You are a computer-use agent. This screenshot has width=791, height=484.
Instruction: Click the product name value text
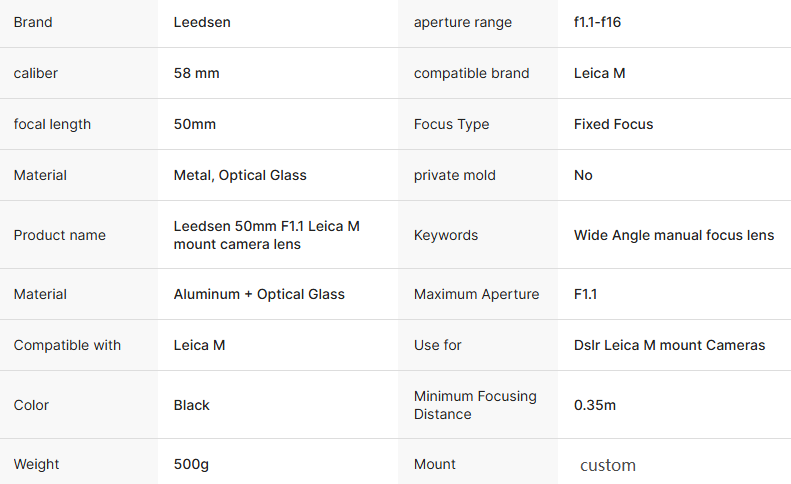[x=266, y=235]
